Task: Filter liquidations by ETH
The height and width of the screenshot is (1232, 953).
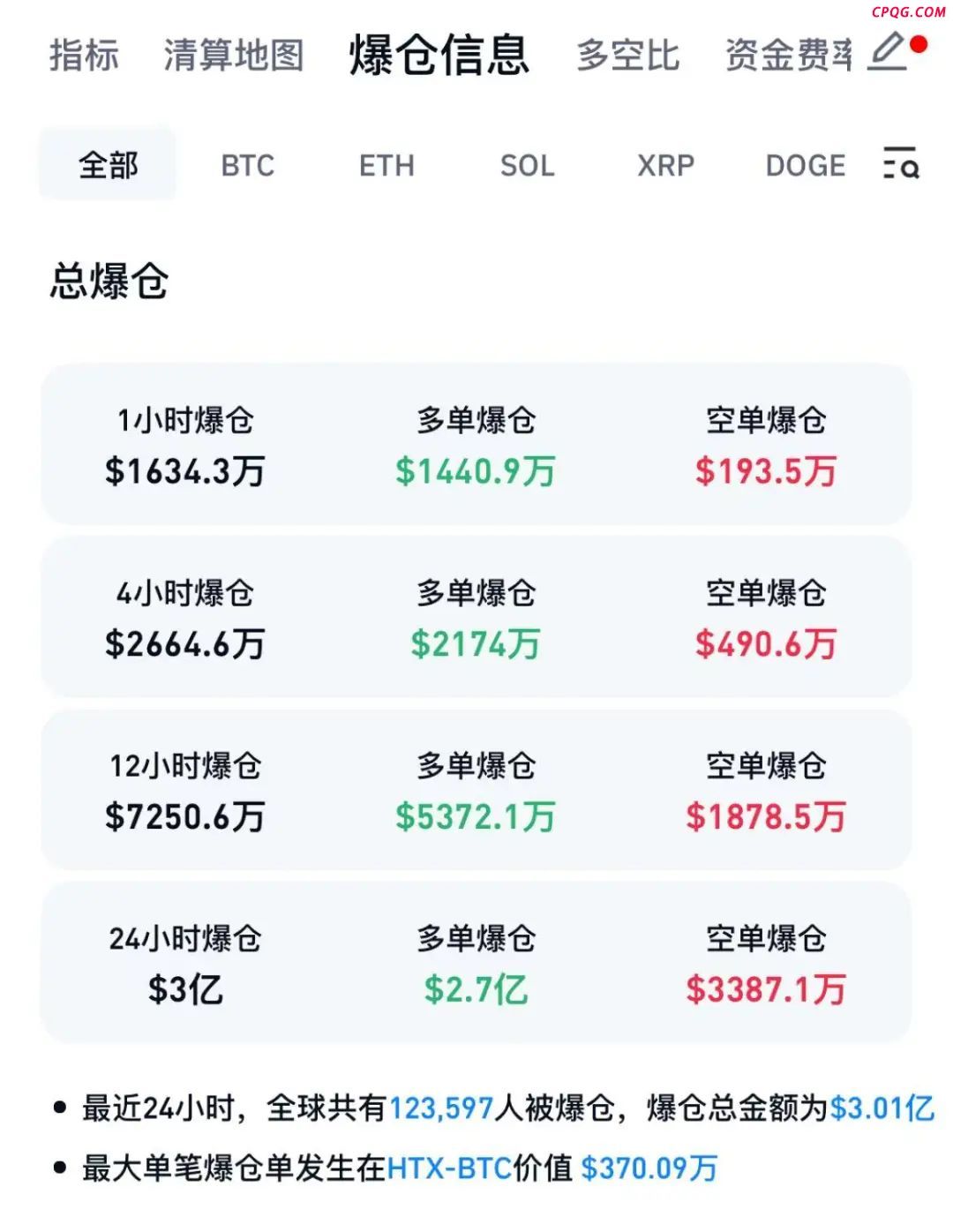Action: click(386, 165)
